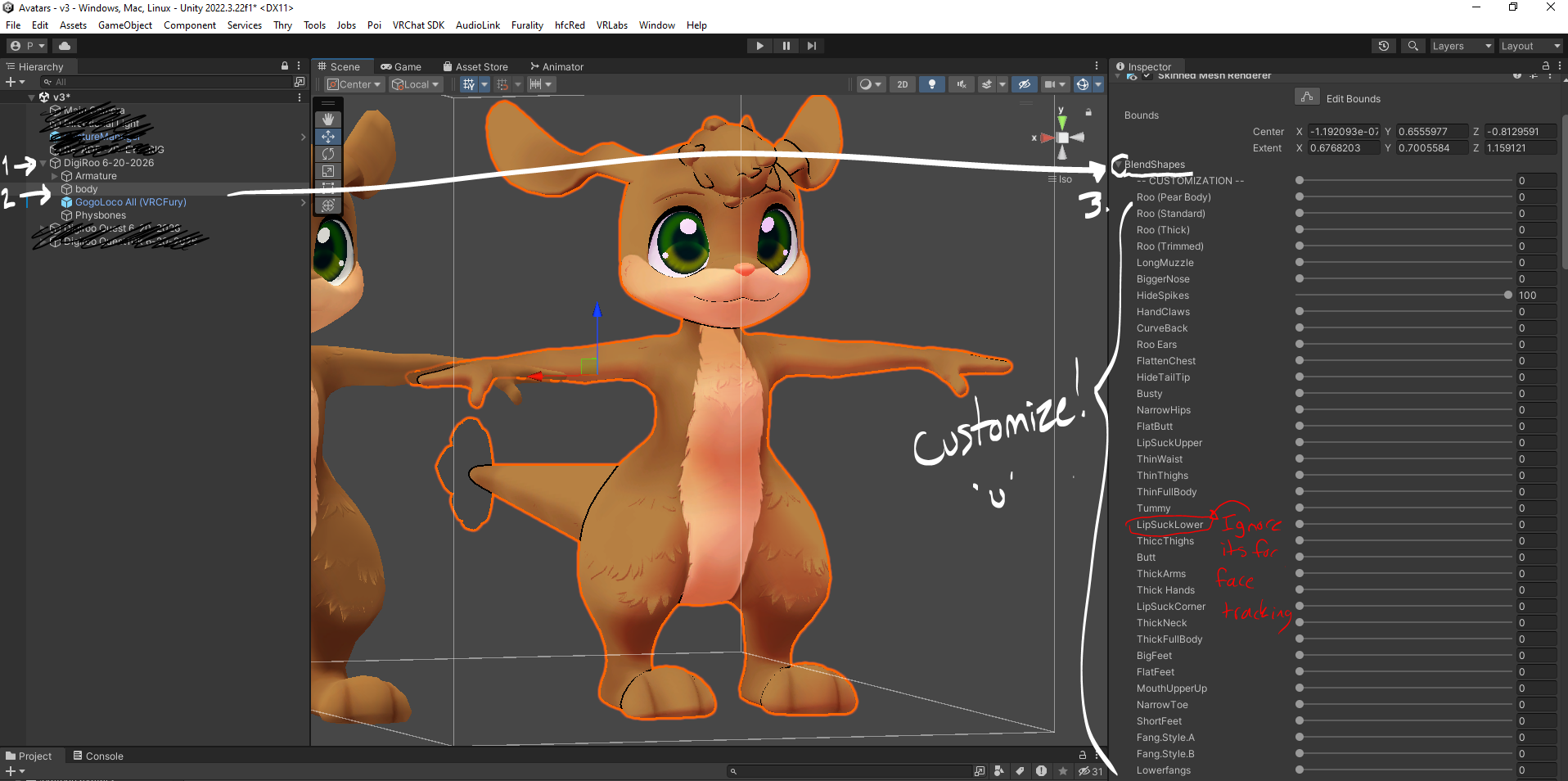Open Hierarchy panel options menu
Screen dimensions: 1568x781
[x=299, y=66]
